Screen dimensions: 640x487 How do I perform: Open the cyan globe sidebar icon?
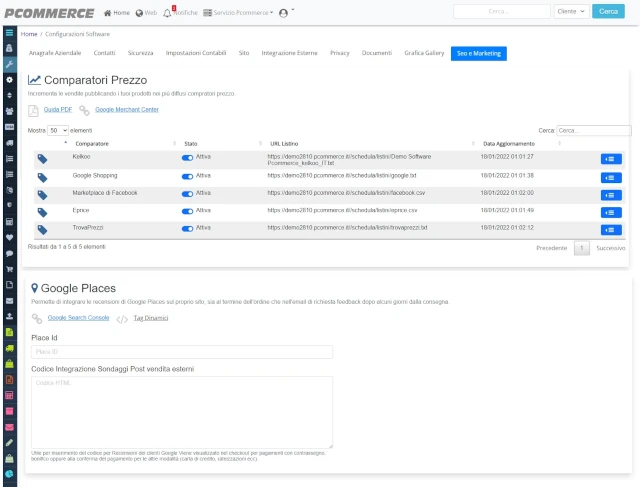click(9, 474)
